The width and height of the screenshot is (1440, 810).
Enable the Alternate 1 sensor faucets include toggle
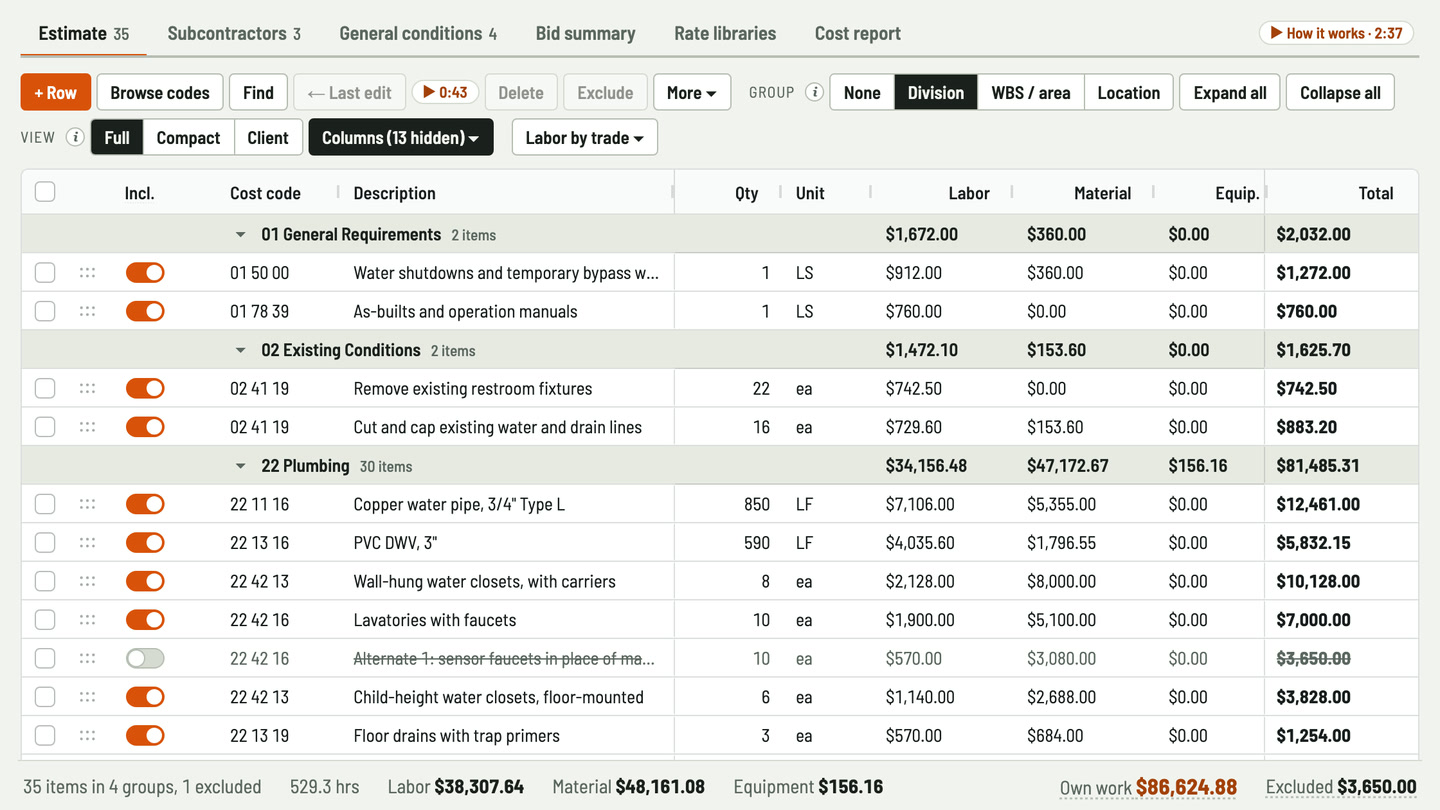[x=145, y=658]
